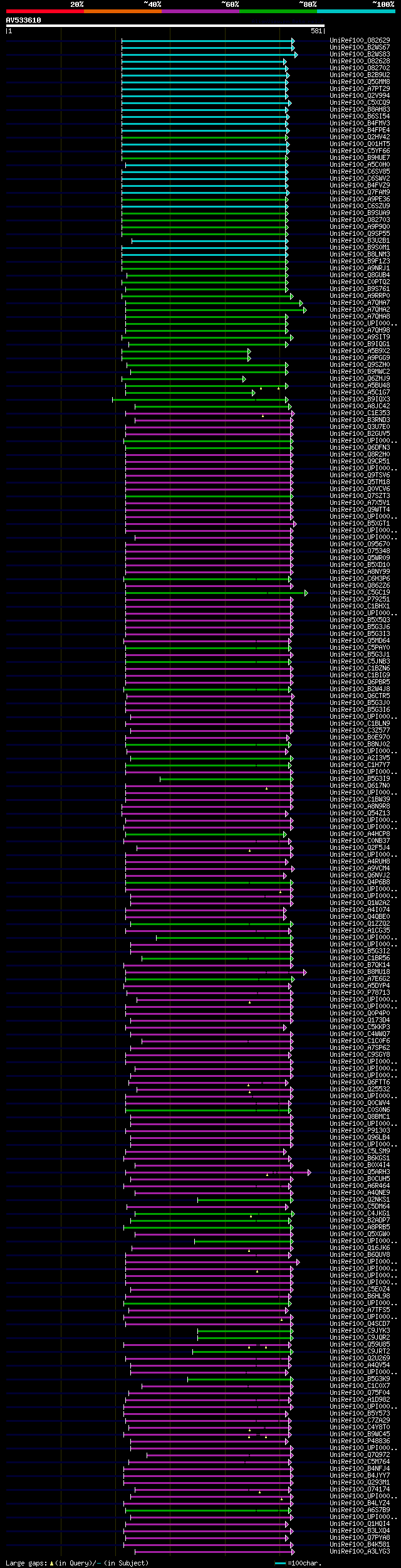The height and width of the screenshot is (1568, 401).
Task: Open hit UniRef100_B2WS83
Action: click(360, 55)
